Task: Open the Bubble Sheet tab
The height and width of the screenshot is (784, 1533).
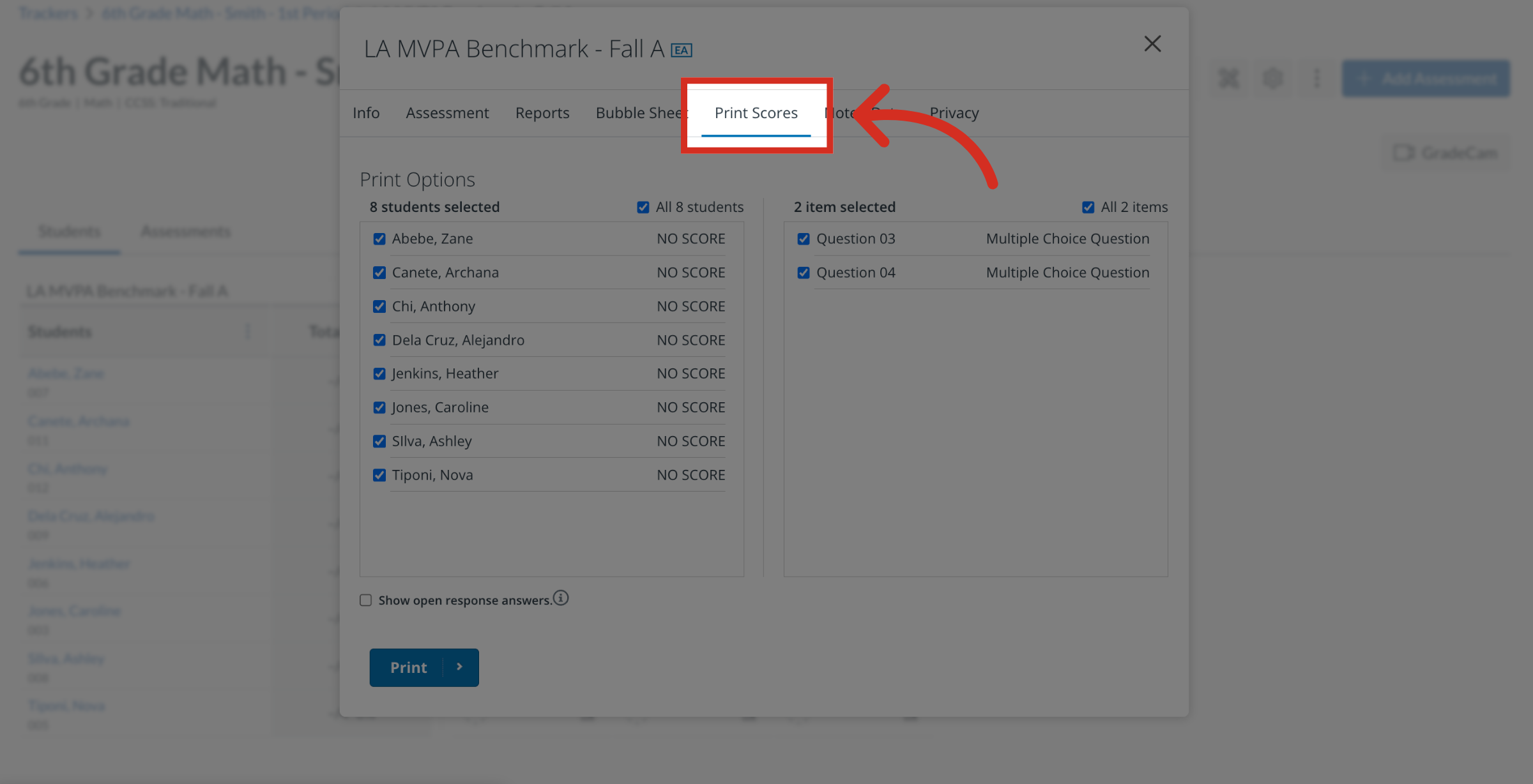Action: [x=641, y=113]
